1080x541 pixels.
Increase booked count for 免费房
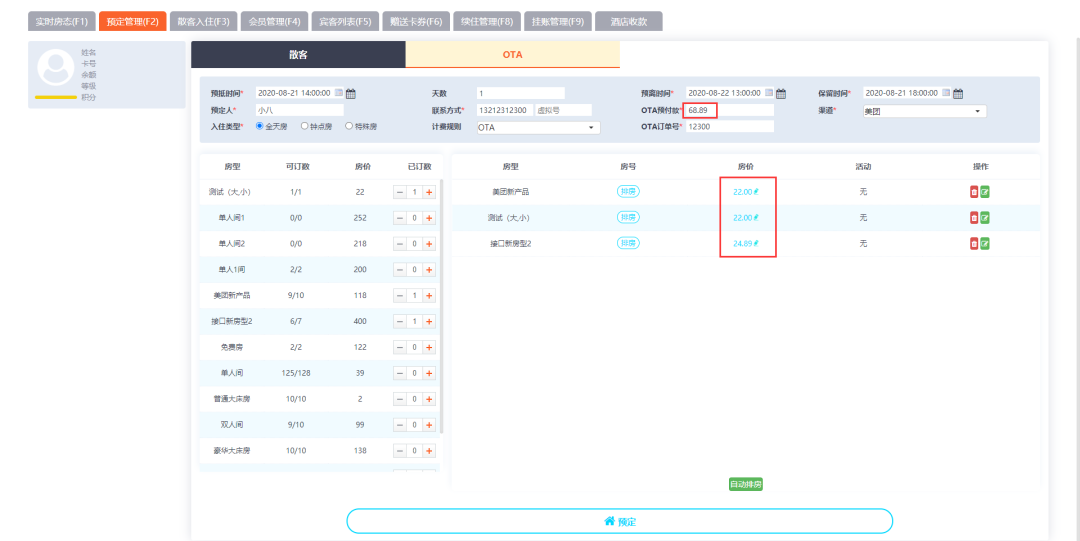point(429,347)
